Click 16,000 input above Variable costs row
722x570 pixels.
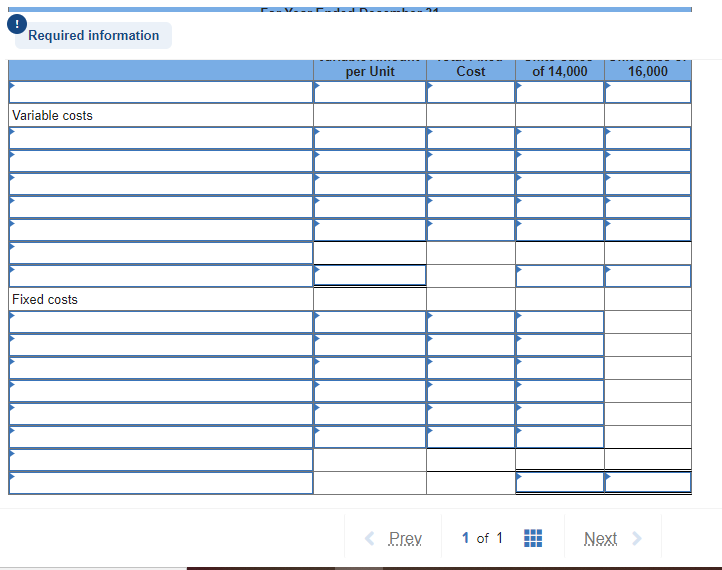click(648, 92)
